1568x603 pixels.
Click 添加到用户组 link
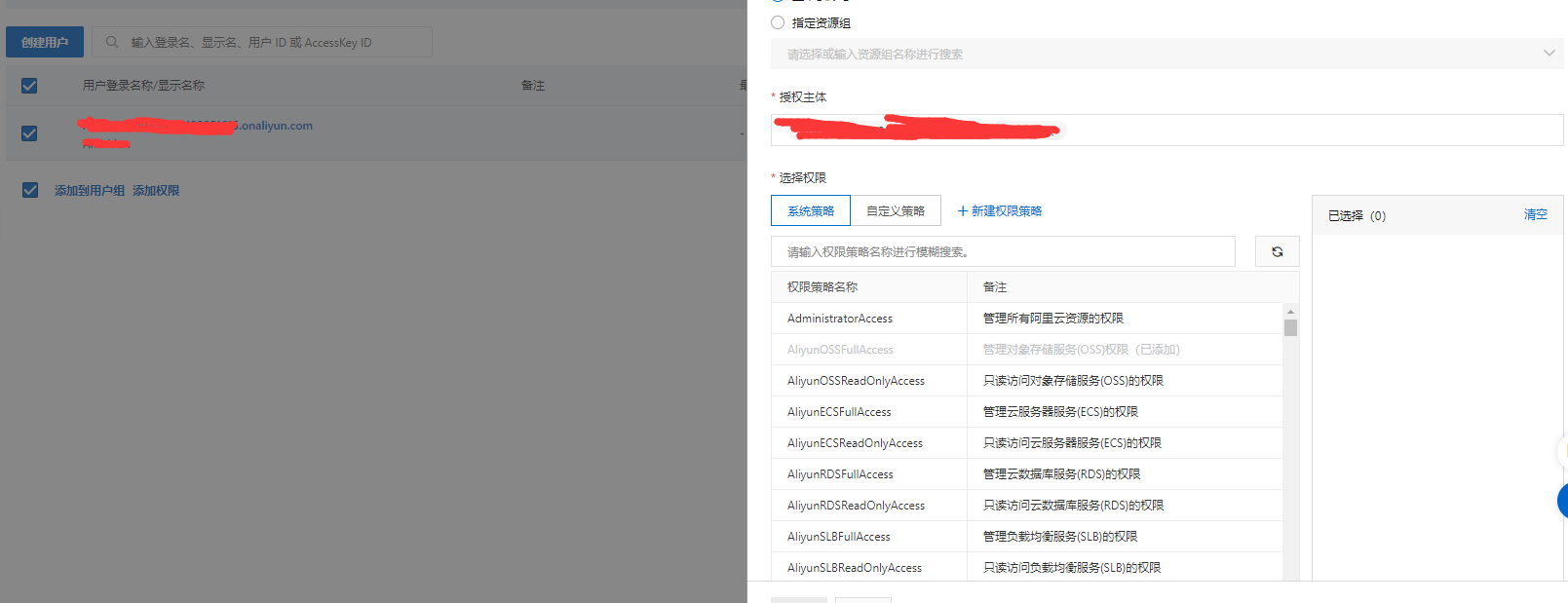tap(90, 191)
